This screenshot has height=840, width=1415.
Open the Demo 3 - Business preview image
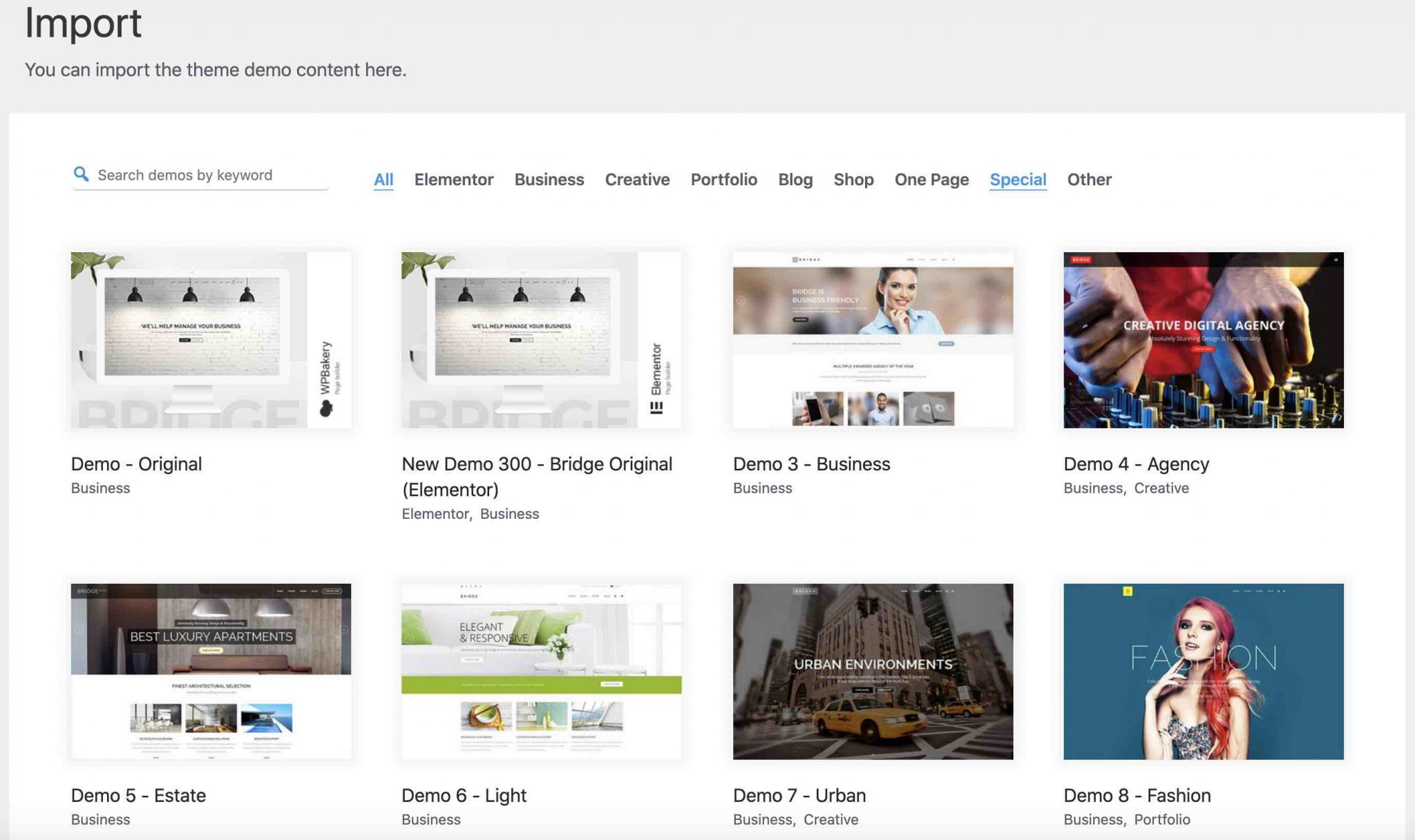pyautogui.click(x=873, y=340)
